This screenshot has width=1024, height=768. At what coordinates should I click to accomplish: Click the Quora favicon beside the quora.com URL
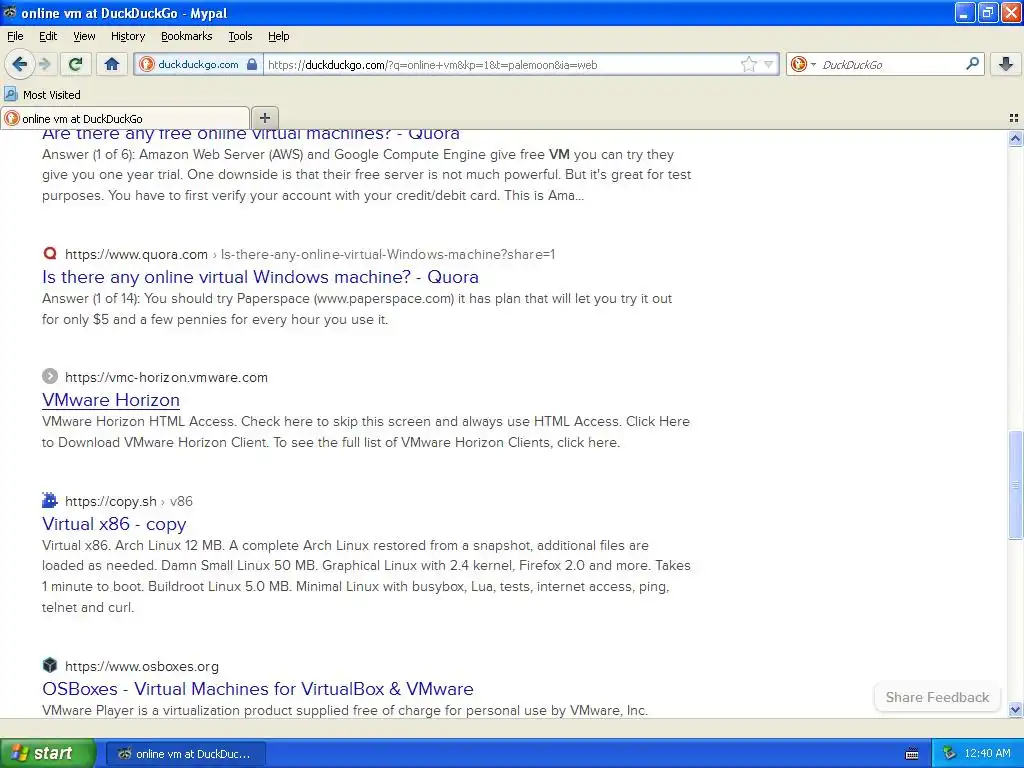[50, 253]
